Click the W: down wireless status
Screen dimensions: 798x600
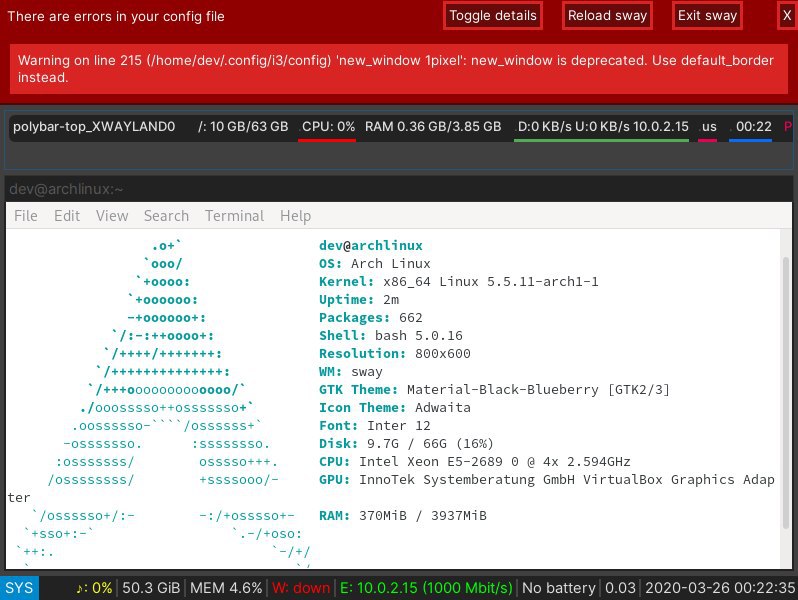(x=301, y=588)
